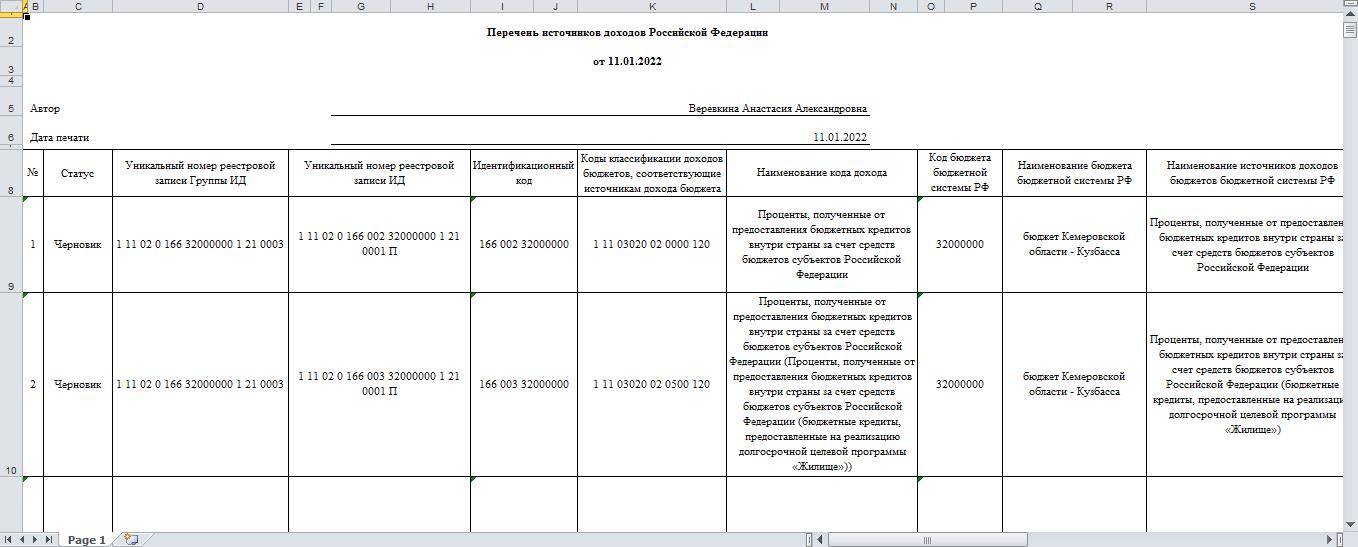
Task: Go to first sheet using navigation arrow
Action: (9, 540)
